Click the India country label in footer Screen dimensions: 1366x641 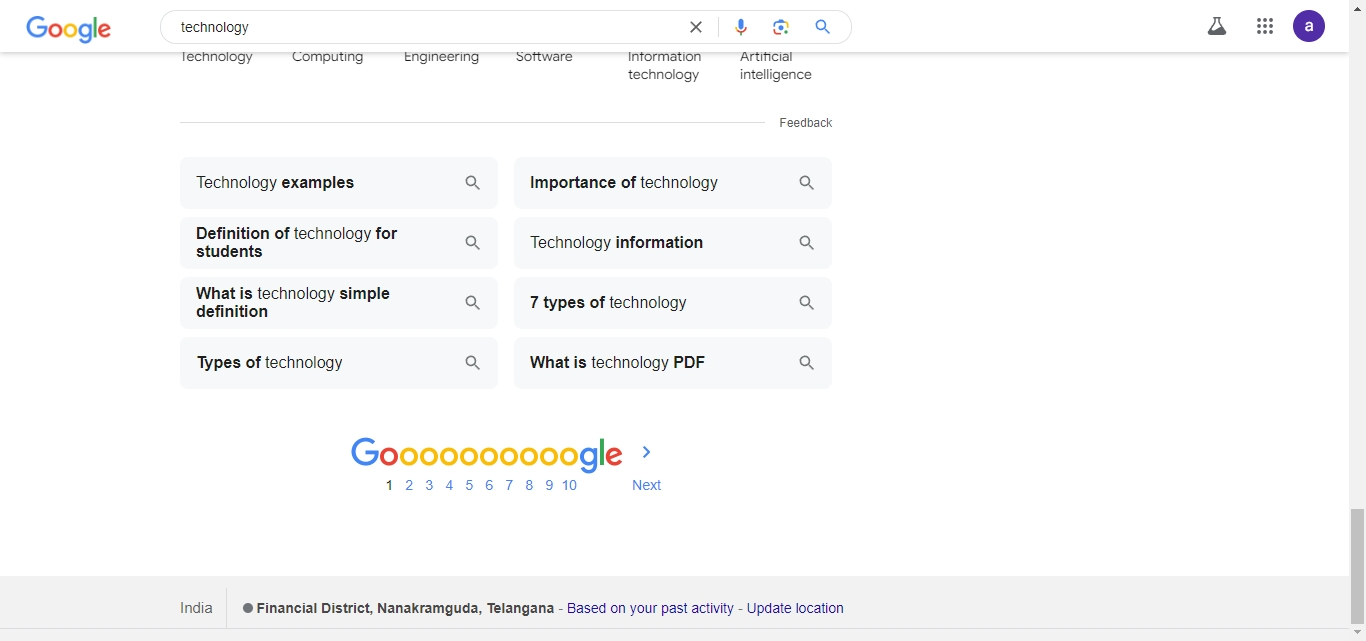point(196,608)
